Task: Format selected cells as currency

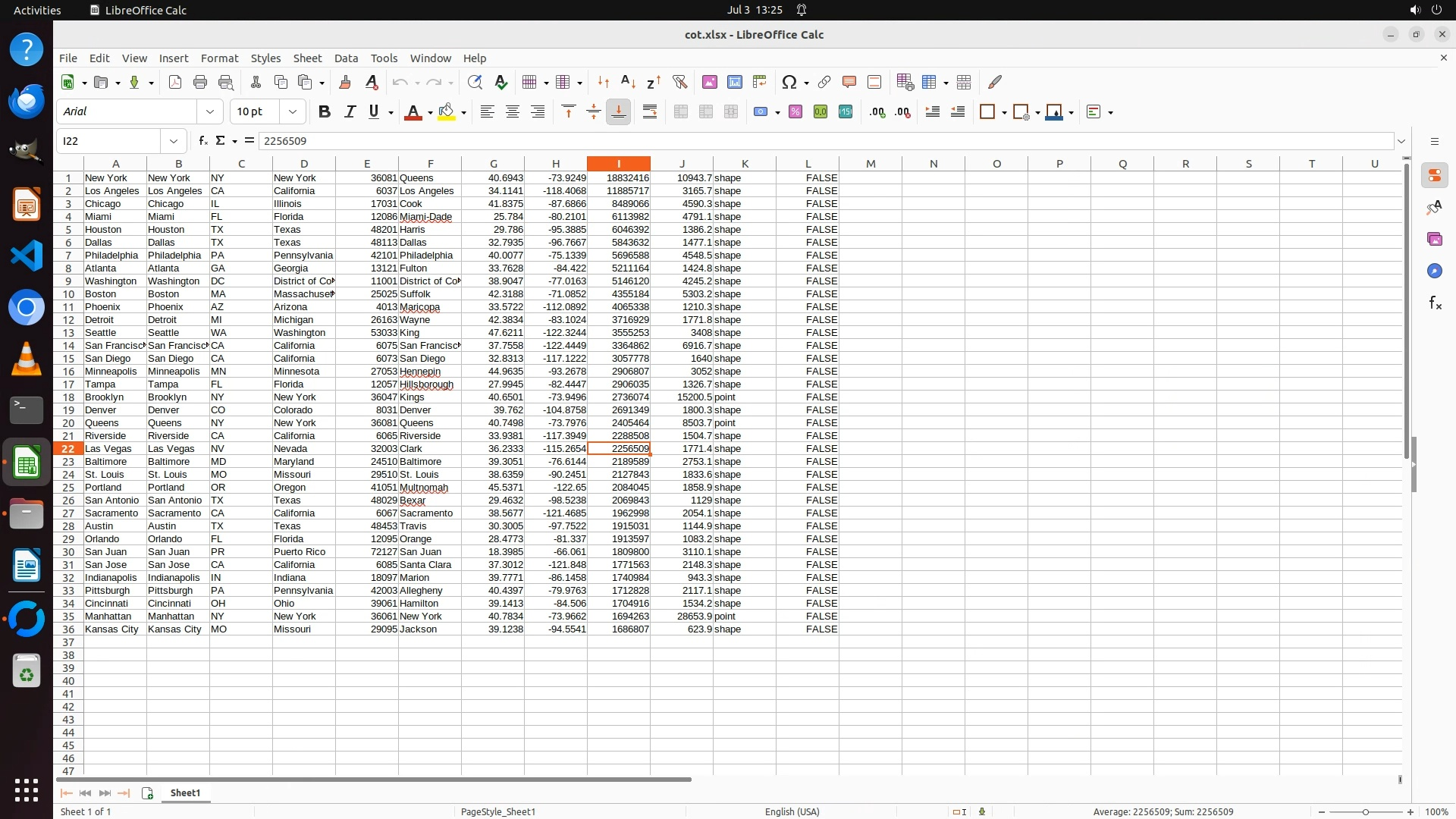Action: 761,112
